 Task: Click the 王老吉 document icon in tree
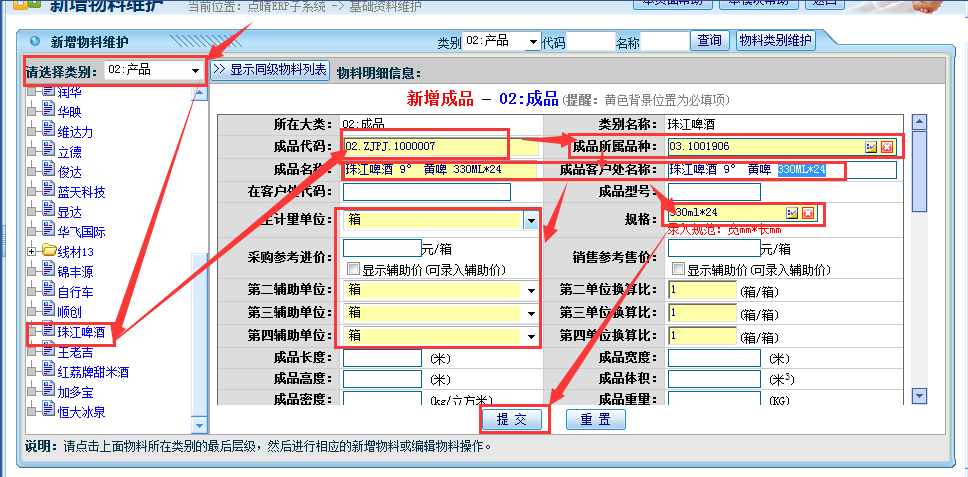point(47,351)
